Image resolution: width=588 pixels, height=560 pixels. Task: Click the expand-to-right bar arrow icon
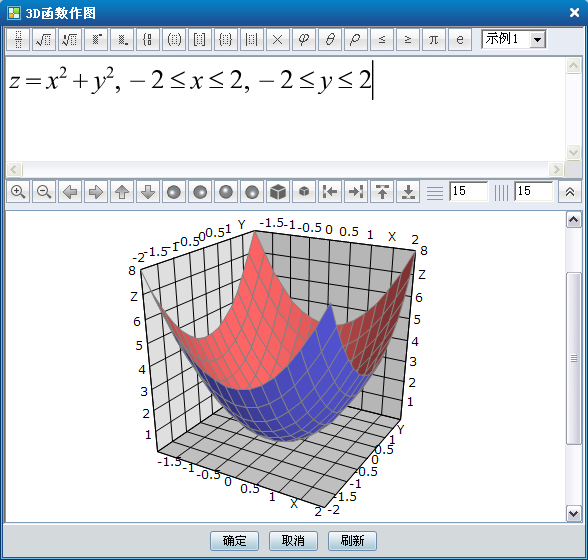[x=356, y=192]
